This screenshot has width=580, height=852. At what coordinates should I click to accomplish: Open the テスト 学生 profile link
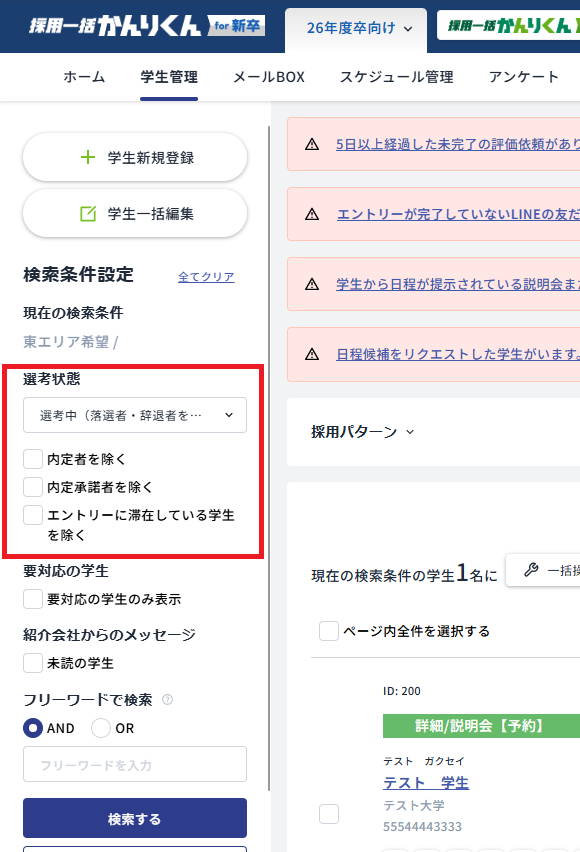pyautogui.click(x=426, y=782)
